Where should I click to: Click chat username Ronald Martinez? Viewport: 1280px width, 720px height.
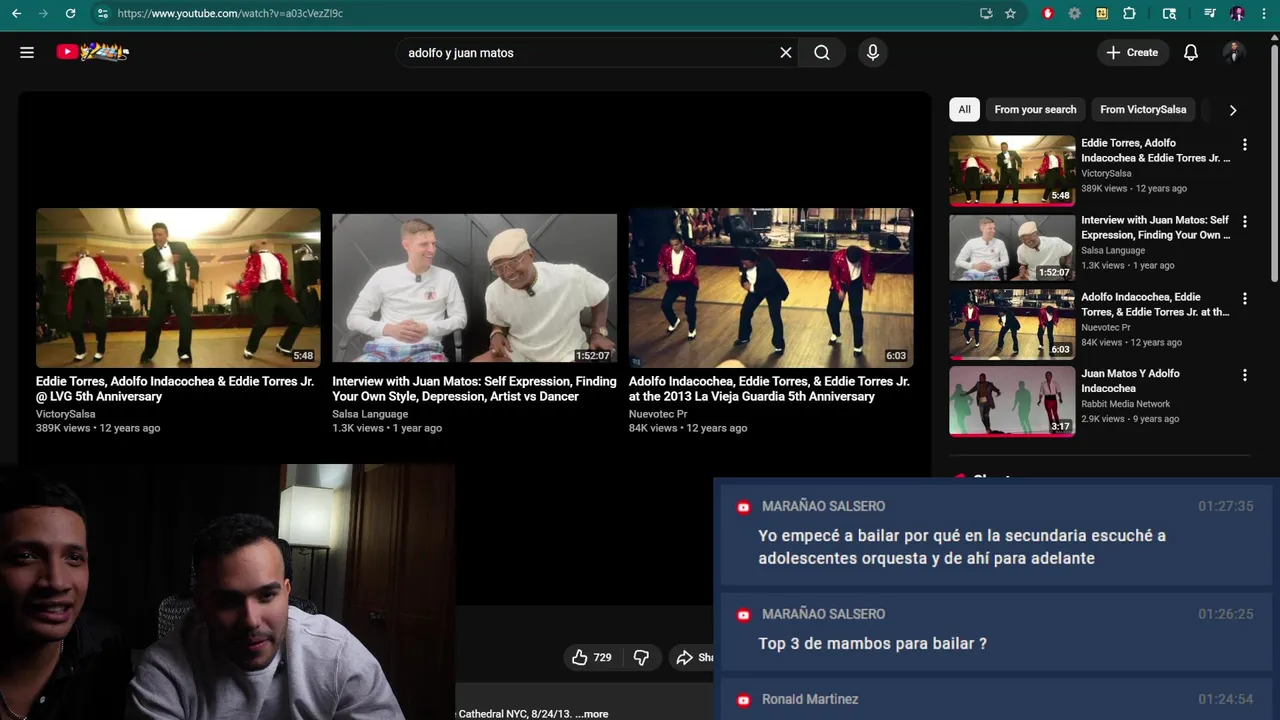(810, 700)
